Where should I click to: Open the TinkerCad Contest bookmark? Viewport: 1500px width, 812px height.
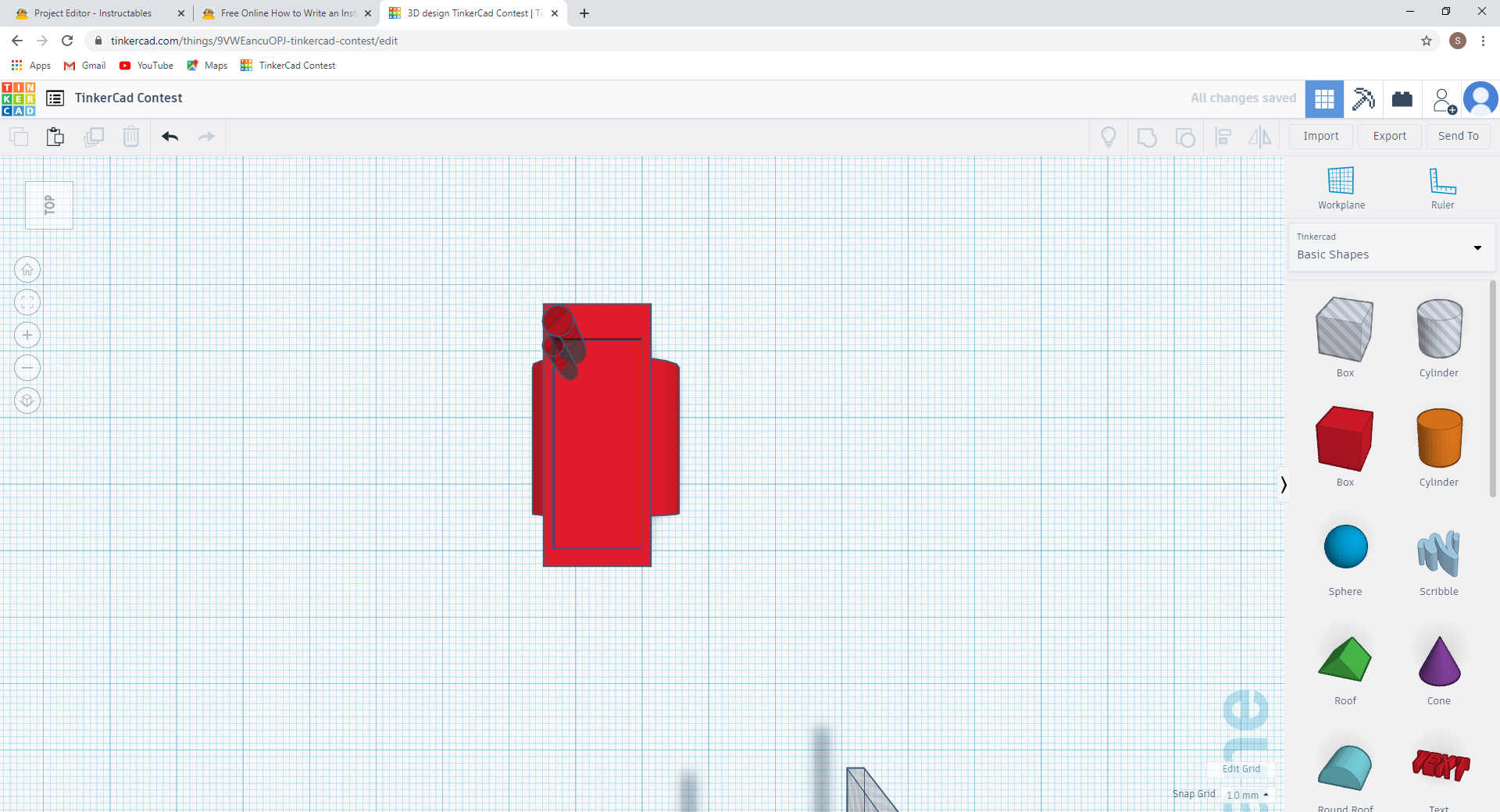[288, 66]
